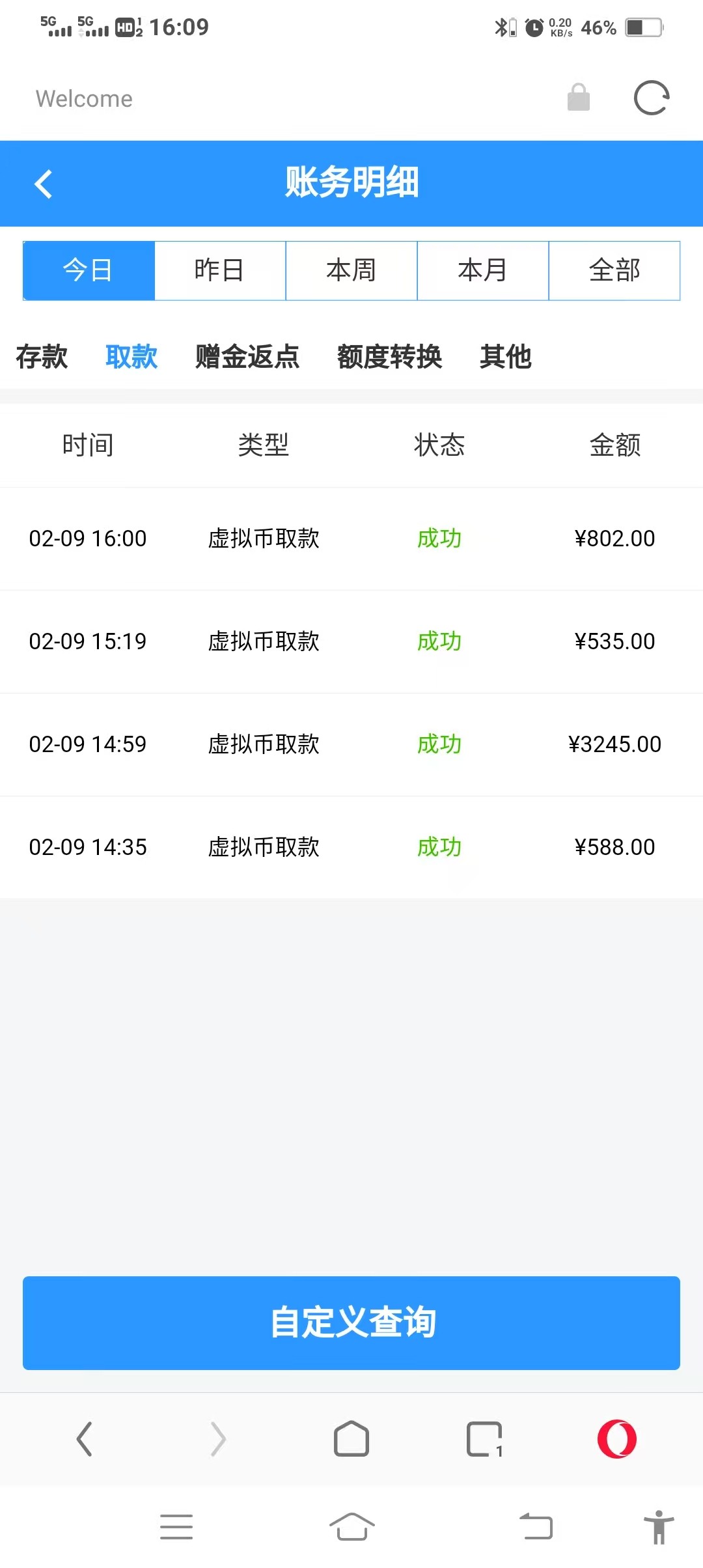This screenshot has height=1568, width=703.
Task: Switch to the 本周 date filter
Action: pos(351,270)
